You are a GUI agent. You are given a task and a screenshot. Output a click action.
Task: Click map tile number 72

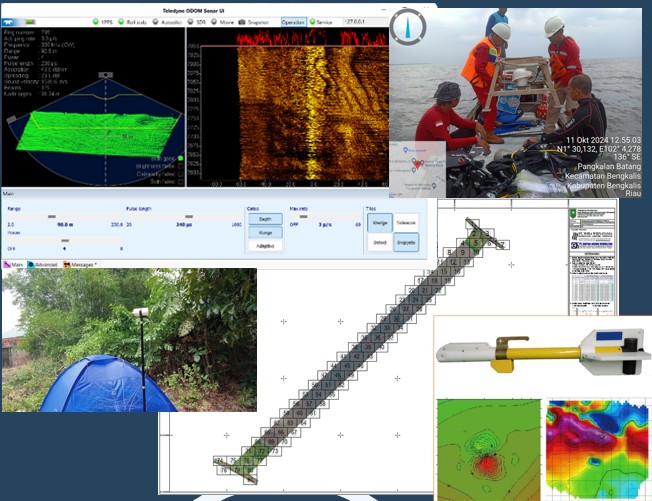tap(262, 451)
